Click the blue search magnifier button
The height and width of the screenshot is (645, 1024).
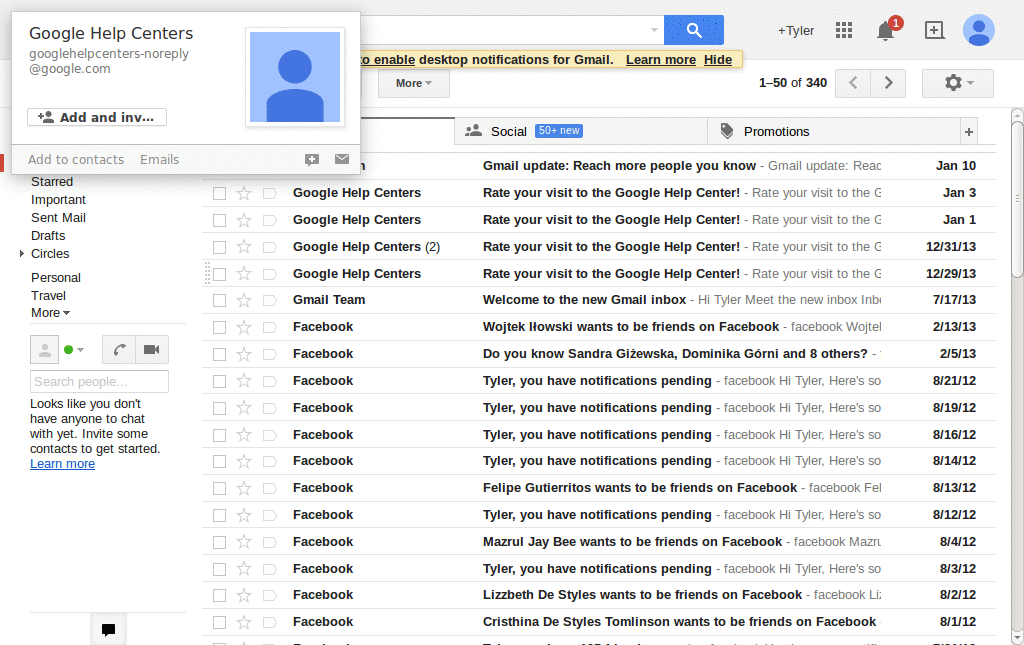(x=693, y=30)
